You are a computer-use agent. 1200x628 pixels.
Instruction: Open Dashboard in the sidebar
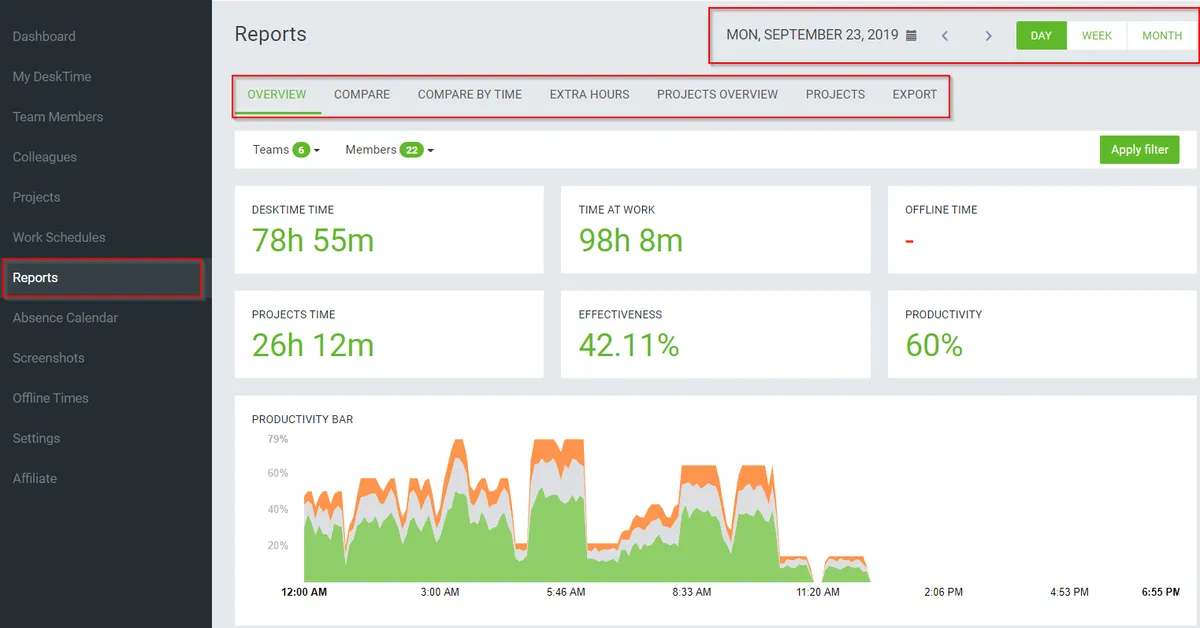coord(44,37)
